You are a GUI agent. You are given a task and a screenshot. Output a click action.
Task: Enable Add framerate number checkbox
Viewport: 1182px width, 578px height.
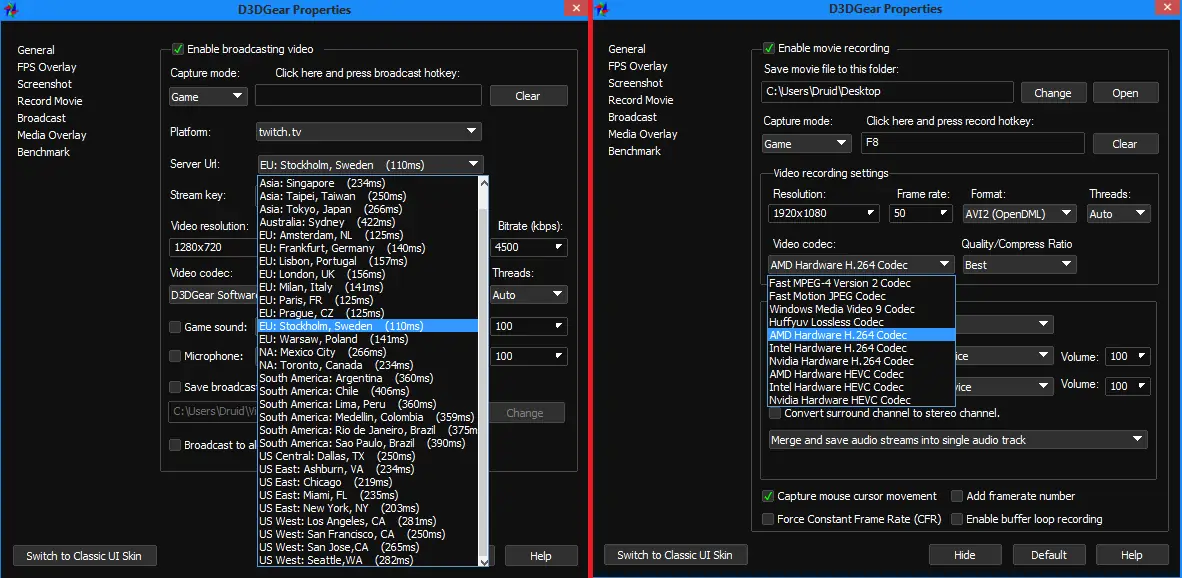click(957, 496)
